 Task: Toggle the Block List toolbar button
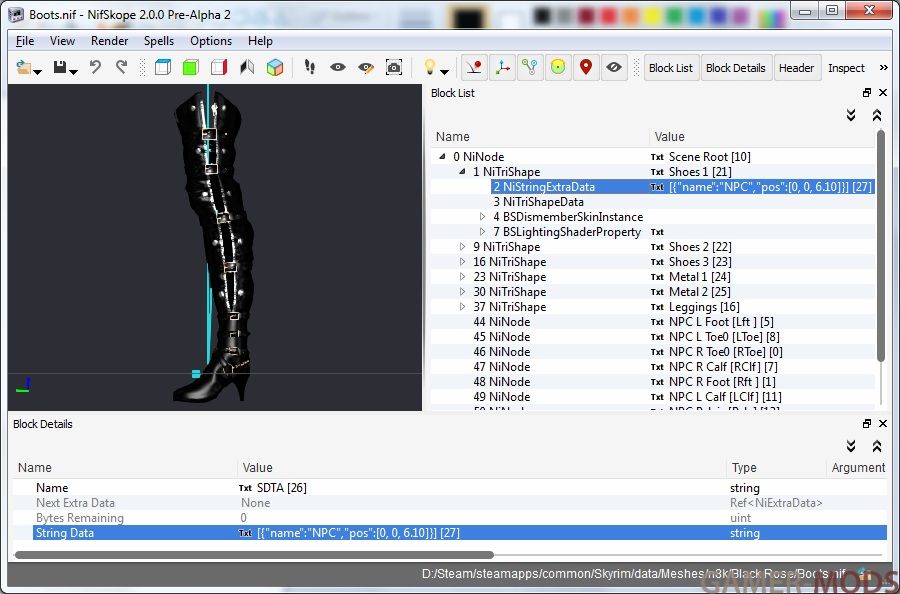[671, 68]
